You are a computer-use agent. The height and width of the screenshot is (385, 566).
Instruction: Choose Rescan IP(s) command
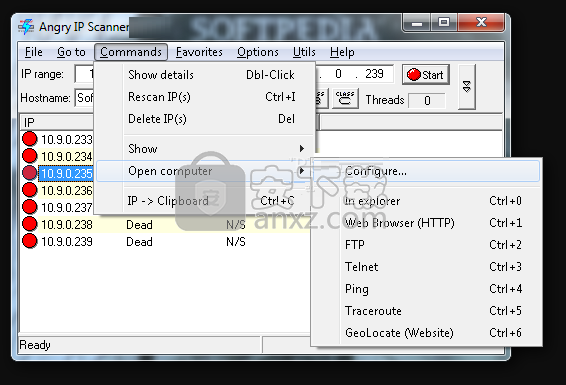pos(205,97)
